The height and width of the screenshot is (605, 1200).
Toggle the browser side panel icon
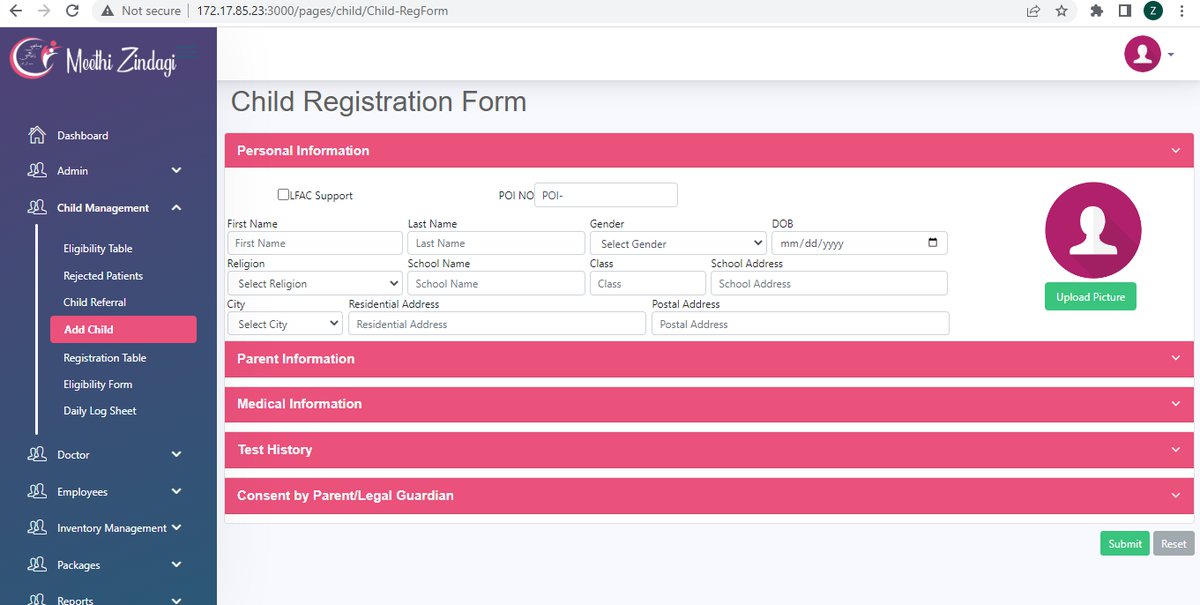click(x=1125, y=11)
